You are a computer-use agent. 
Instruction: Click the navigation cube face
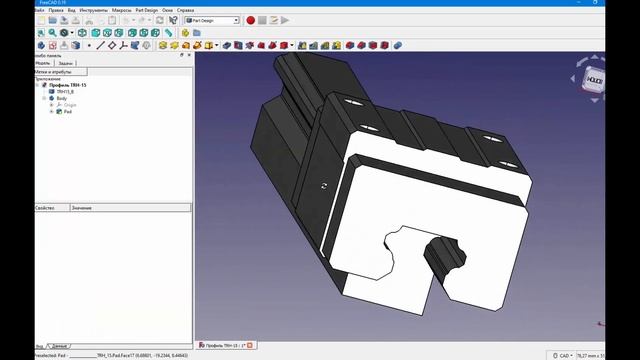tap(594, 80)
